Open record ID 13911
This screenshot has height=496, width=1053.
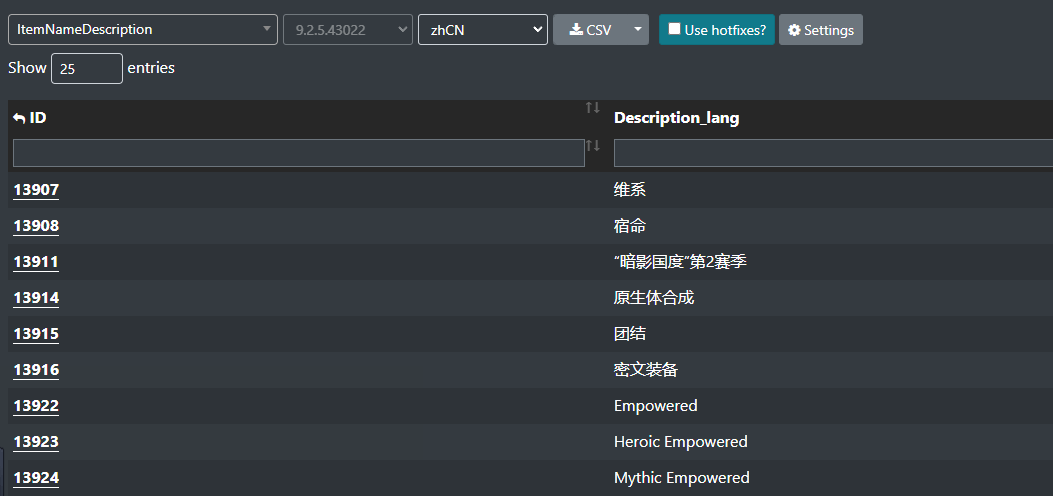(x=36, y=262)
